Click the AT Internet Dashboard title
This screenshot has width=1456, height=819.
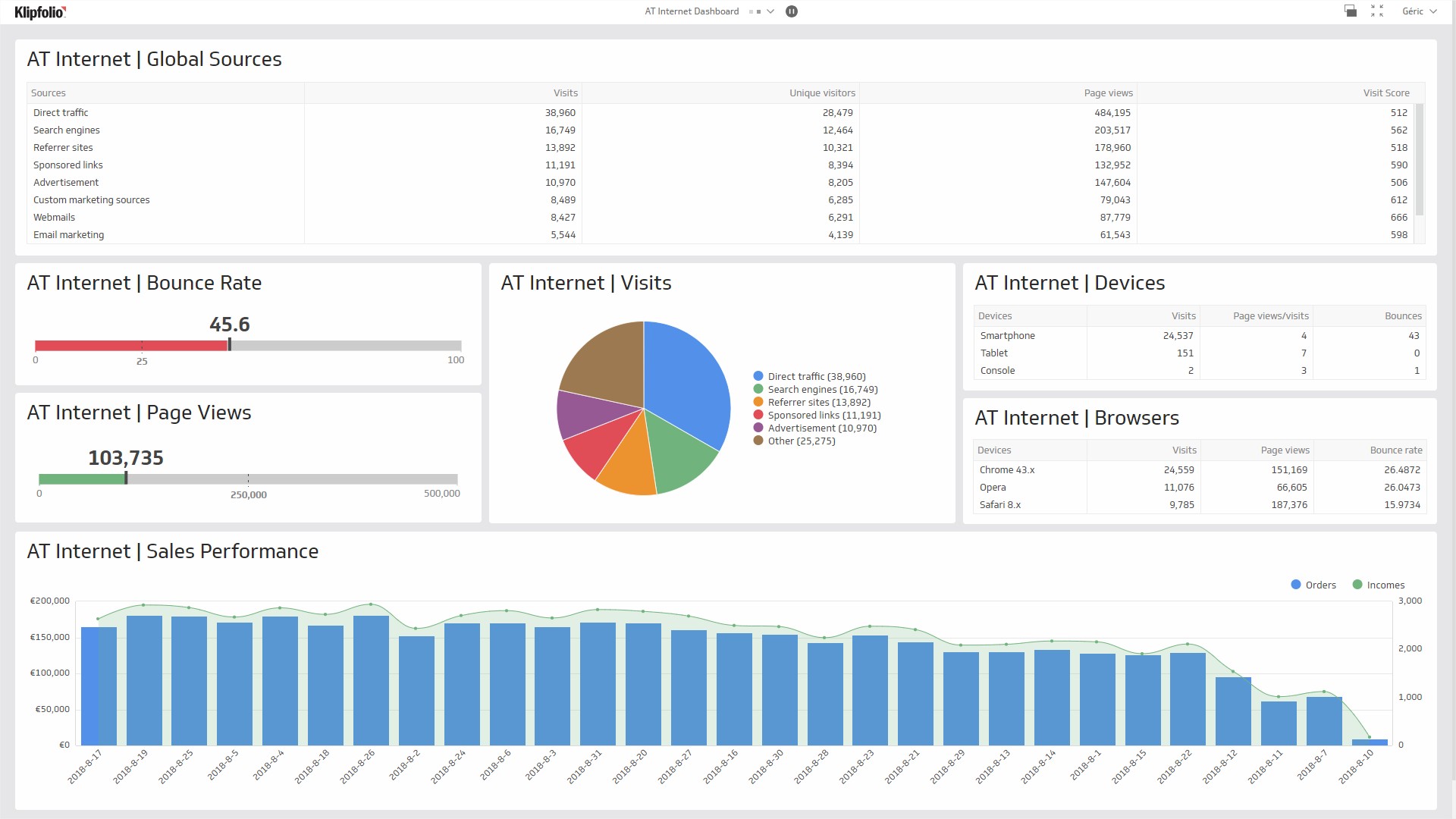[692, 11]
